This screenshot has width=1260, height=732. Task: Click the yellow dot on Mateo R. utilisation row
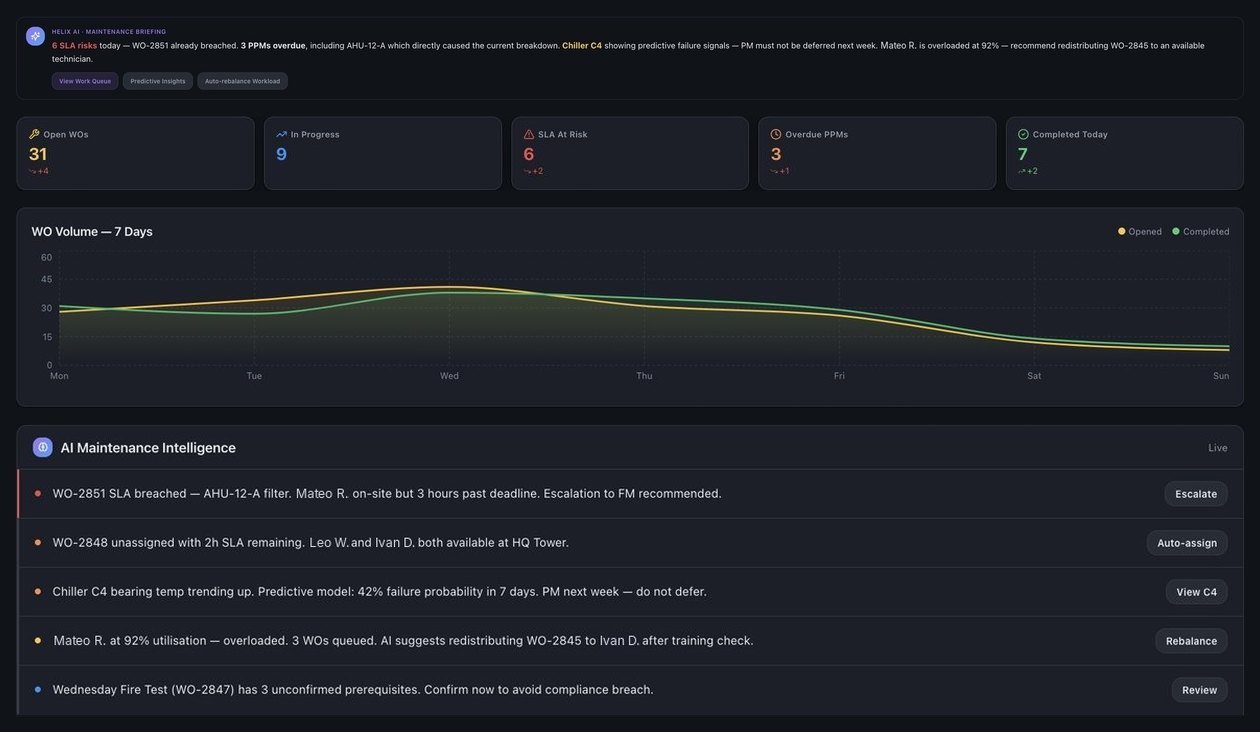coord(38,640)
